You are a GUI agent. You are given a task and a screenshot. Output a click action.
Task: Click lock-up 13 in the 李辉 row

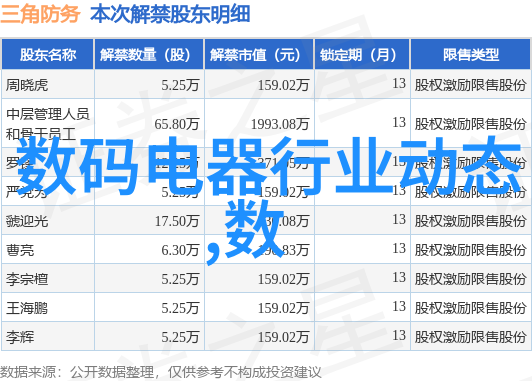click(399, 336)
